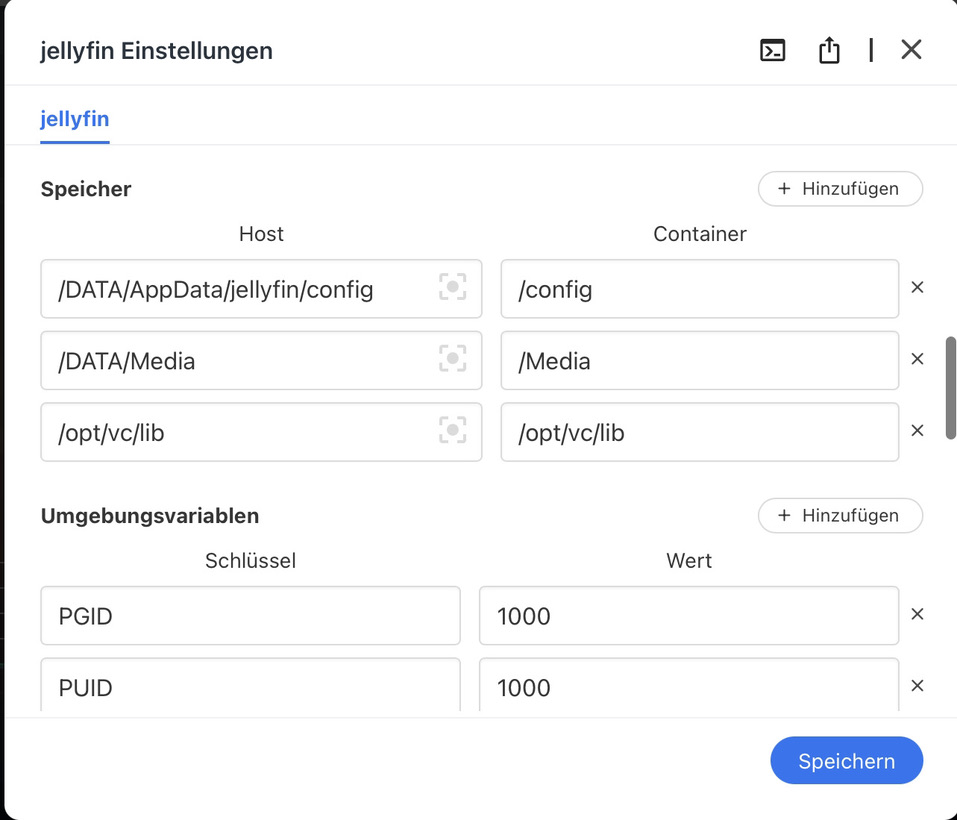957x820 pixels.
Task: Delete the PUID environment variable
Action: click(917, 686)
